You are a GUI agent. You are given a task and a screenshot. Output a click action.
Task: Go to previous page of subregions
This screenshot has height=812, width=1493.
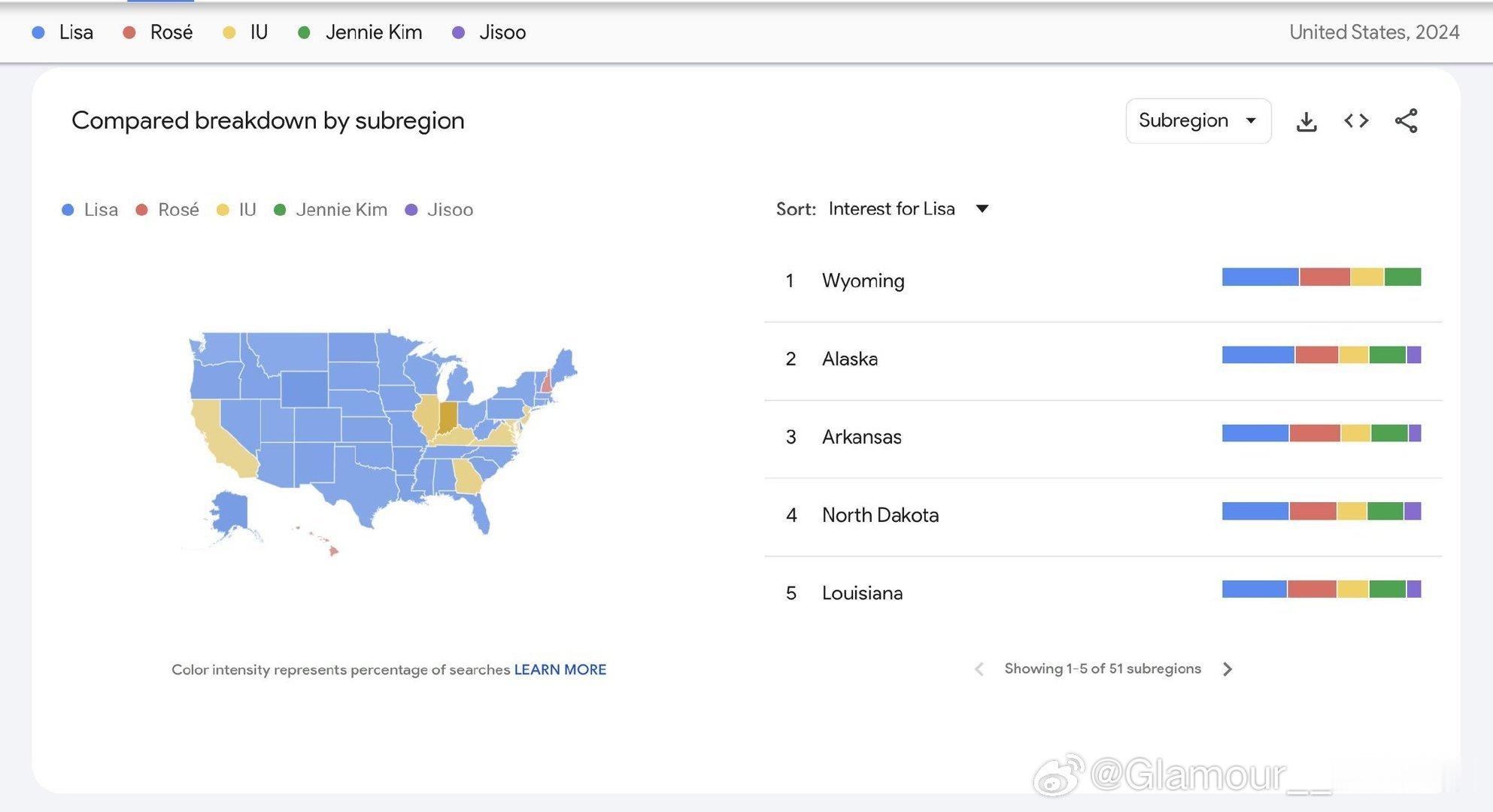979,669
